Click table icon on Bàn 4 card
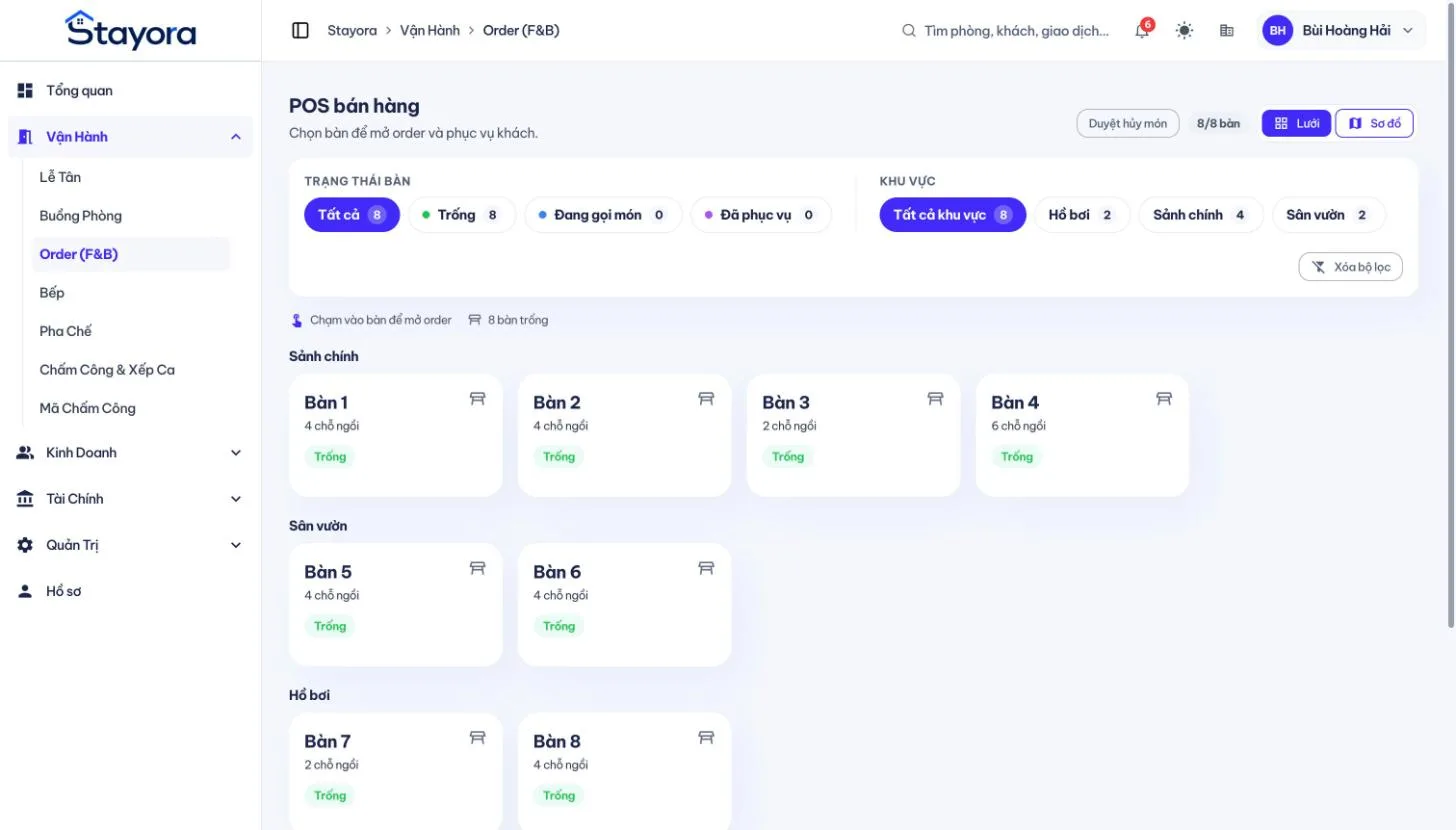 click(1164, 399)
